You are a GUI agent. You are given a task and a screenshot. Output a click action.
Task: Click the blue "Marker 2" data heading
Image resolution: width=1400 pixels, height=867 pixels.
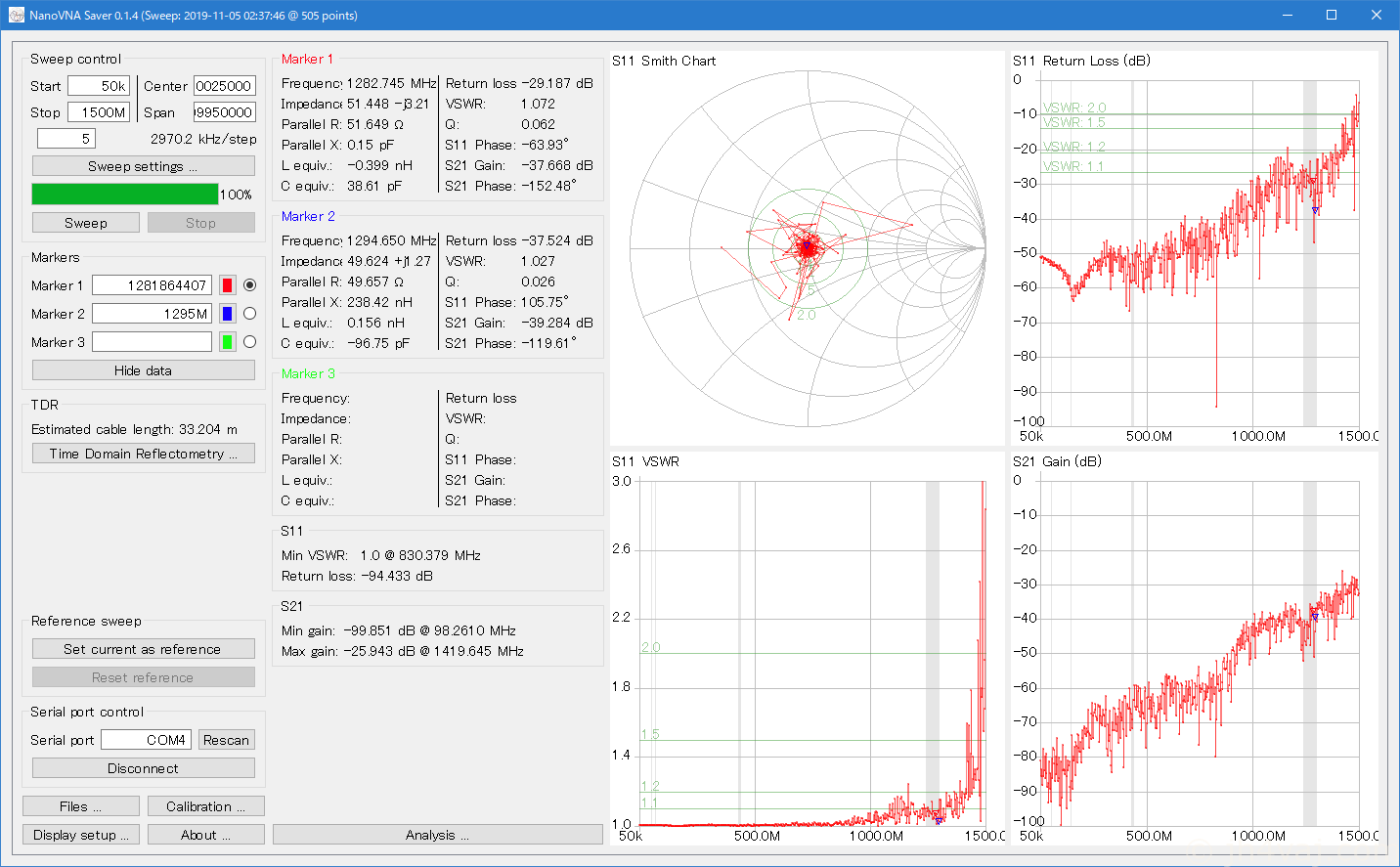(308, 216)
